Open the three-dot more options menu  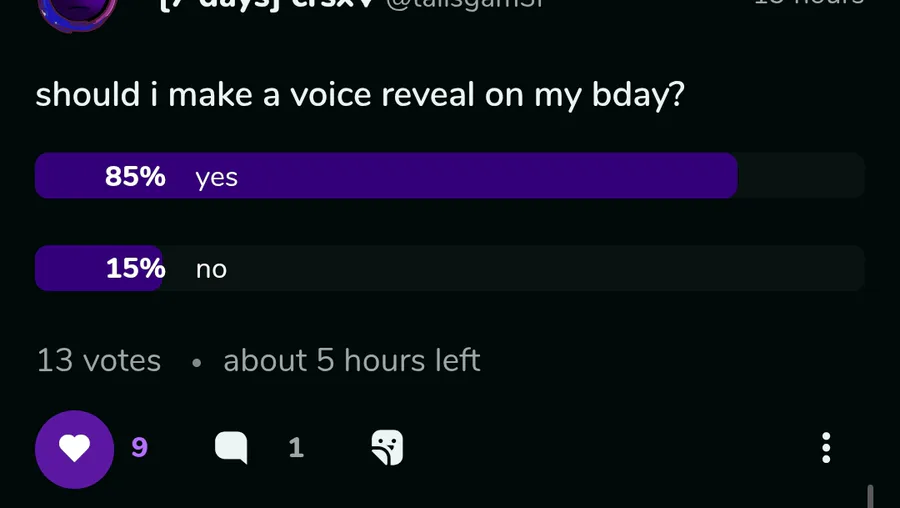[x=826, y=448]
